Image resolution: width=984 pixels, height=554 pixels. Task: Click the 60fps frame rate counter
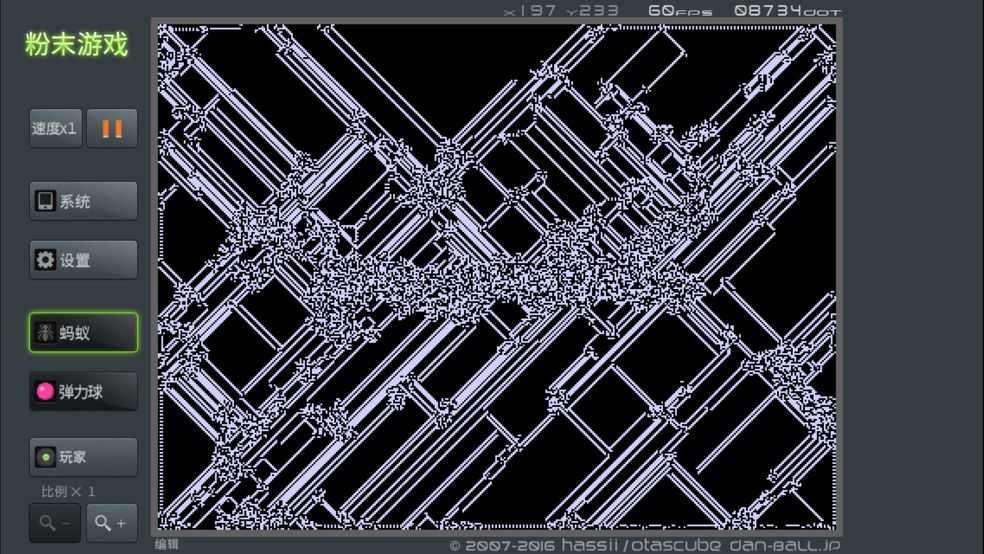(x=680, y=11)
